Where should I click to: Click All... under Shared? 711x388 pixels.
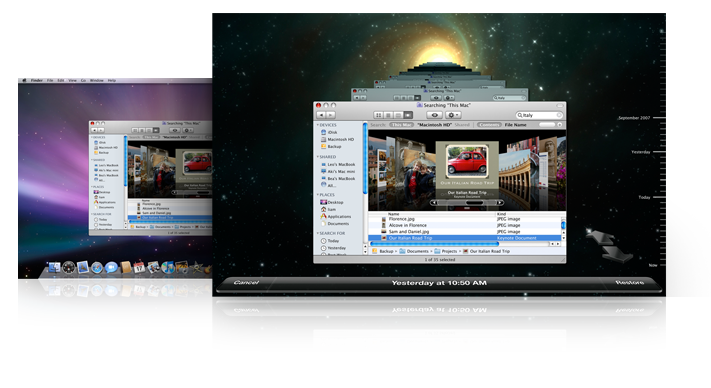(x=329, y=185)
